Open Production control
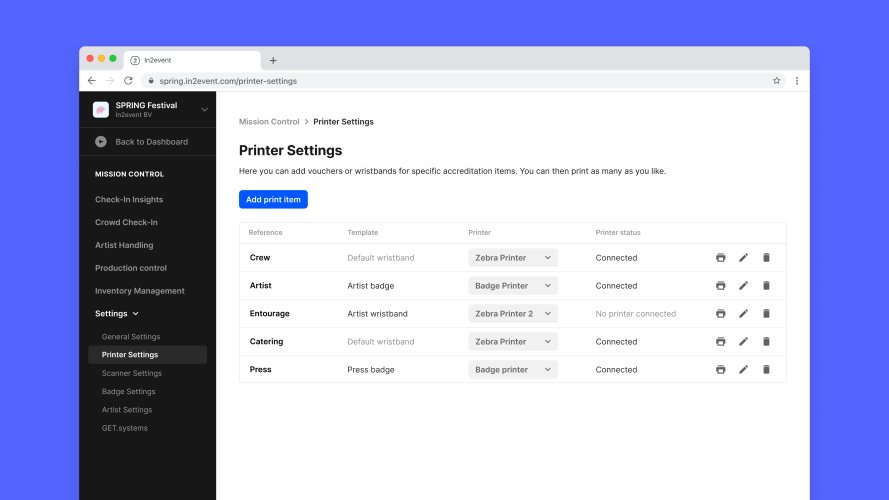Viewport: 889px width, 500px height. (x=131, y=268)
